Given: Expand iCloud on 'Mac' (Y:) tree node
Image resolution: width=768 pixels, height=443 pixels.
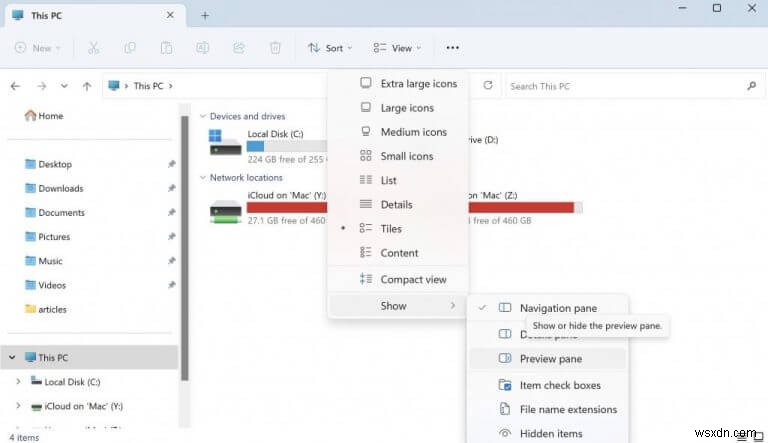Looking at the screenshot, I should (x=18, y=405).
